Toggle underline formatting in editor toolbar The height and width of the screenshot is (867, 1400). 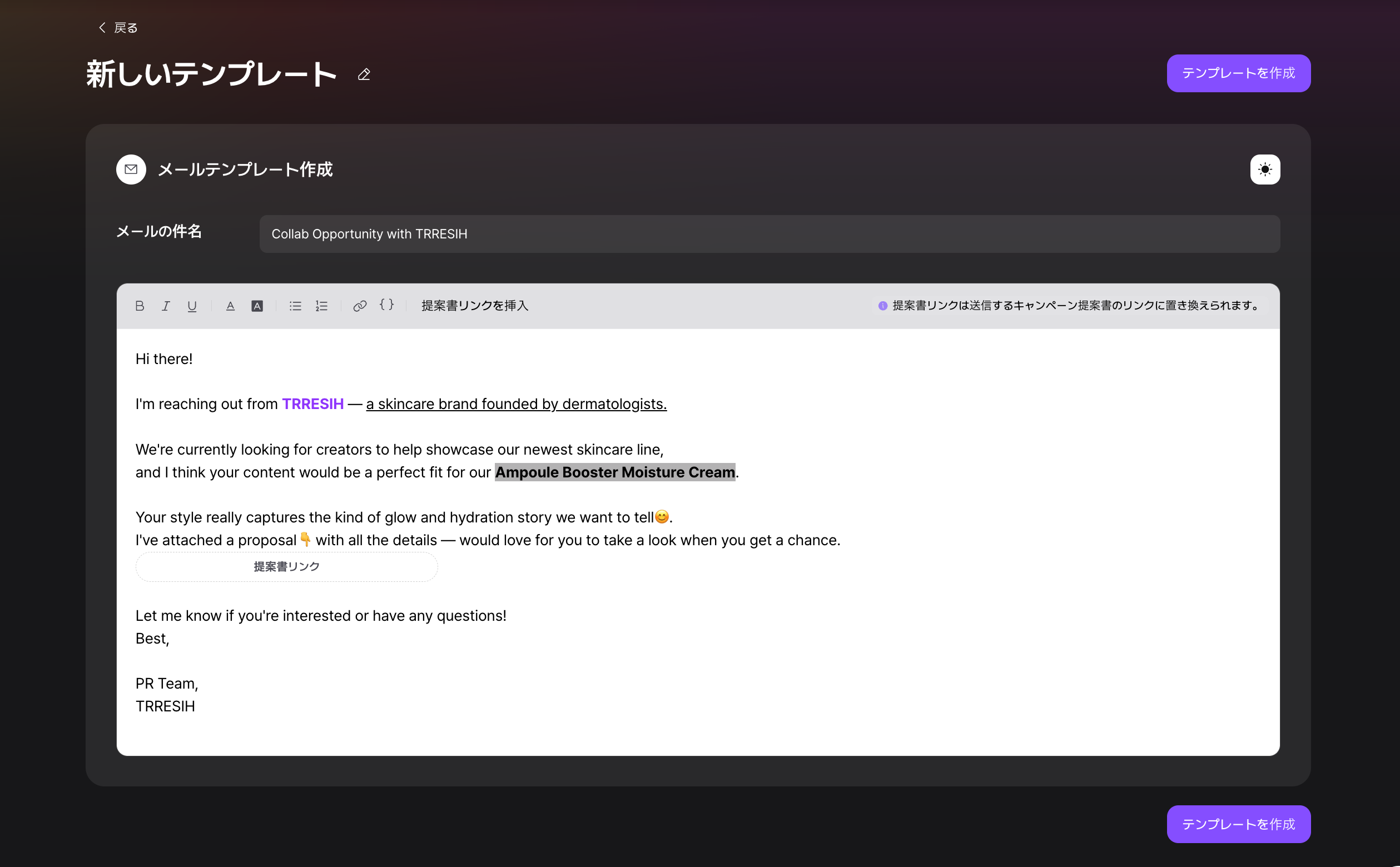tap(192, 306)
